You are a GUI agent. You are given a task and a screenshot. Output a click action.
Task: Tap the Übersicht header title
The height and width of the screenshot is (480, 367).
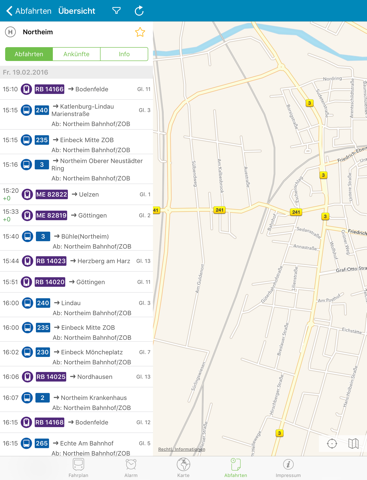(x=77, y=11)
